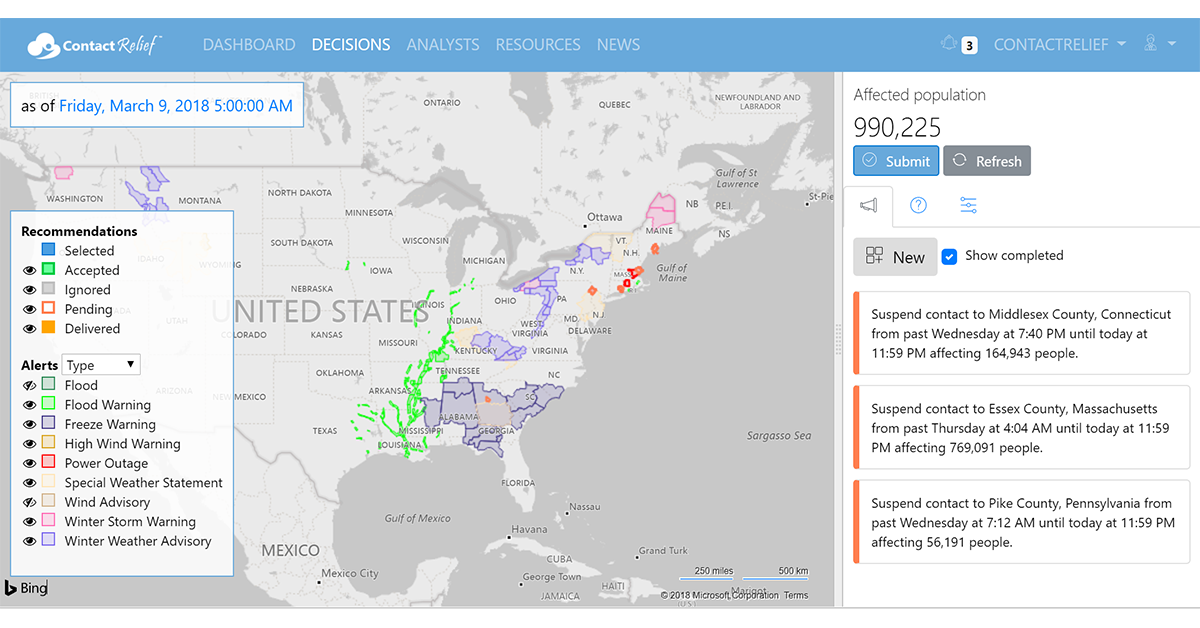
Task: Click the Ignored gray color swatch
Action: [x=48, y=290]
